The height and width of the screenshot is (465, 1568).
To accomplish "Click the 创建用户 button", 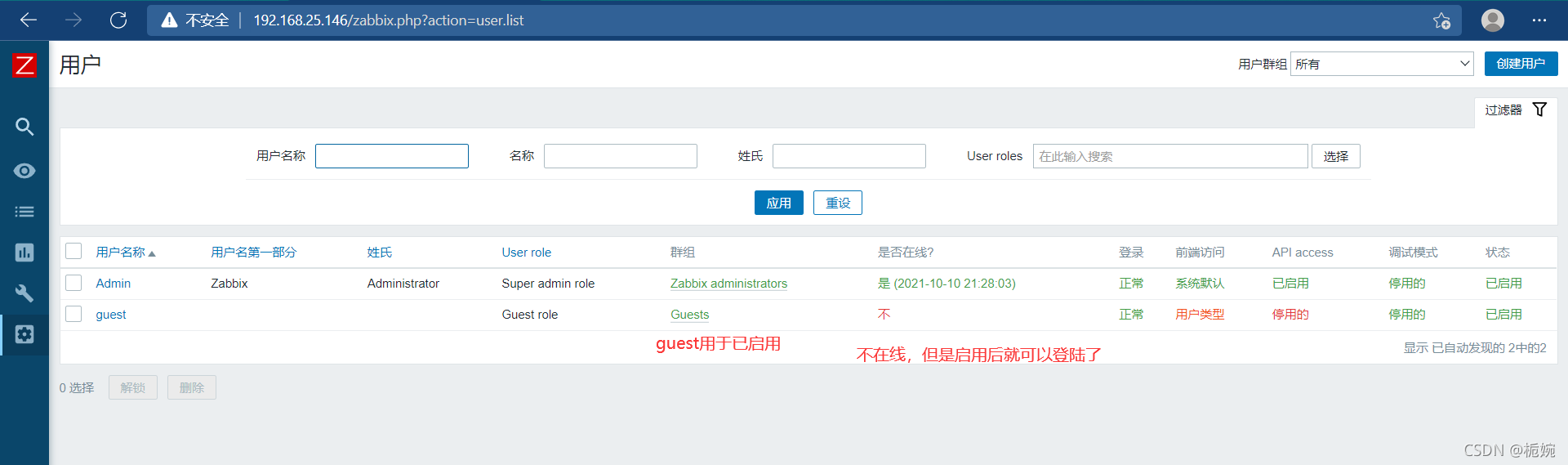I will click(1521, 64).
